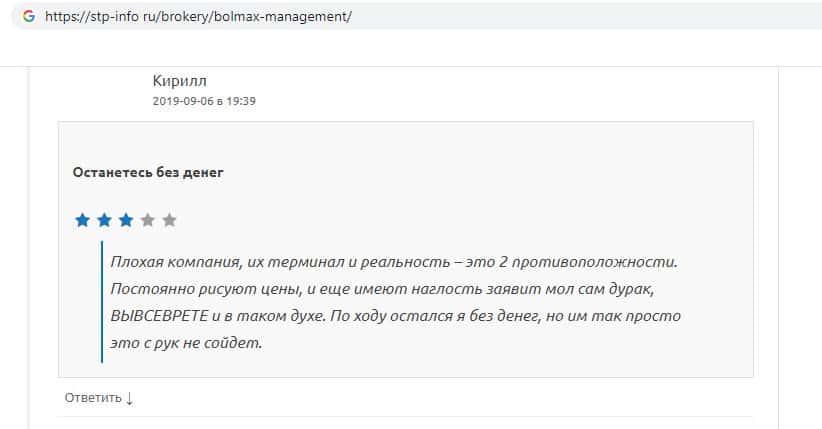The width and height of the screenshot is (822, 429).
Task: Click the fourth gray rating star
Action: tap(148, 220)
